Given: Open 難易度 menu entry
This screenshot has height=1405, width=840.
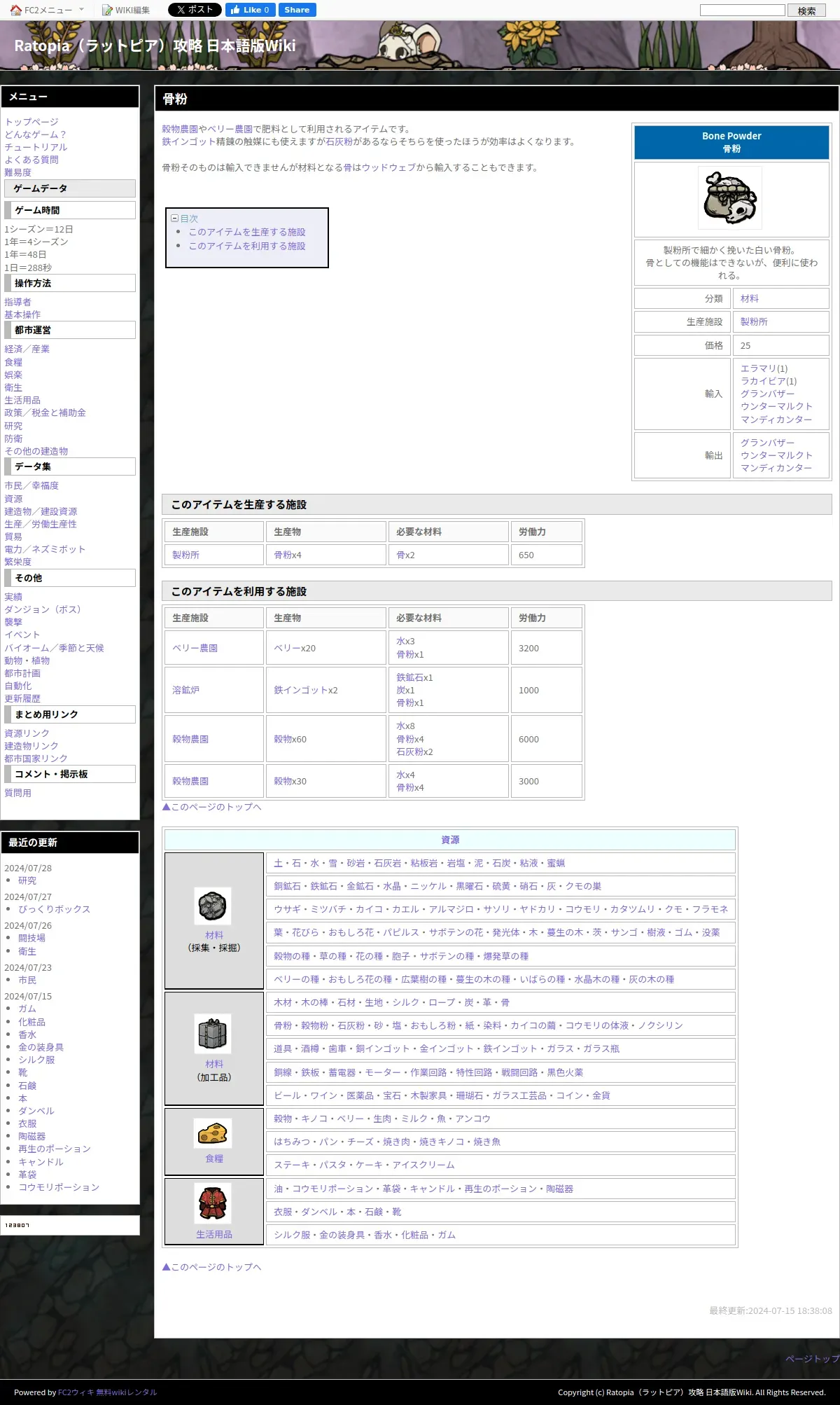Looking at the screenshot, I should click(17, 172).
